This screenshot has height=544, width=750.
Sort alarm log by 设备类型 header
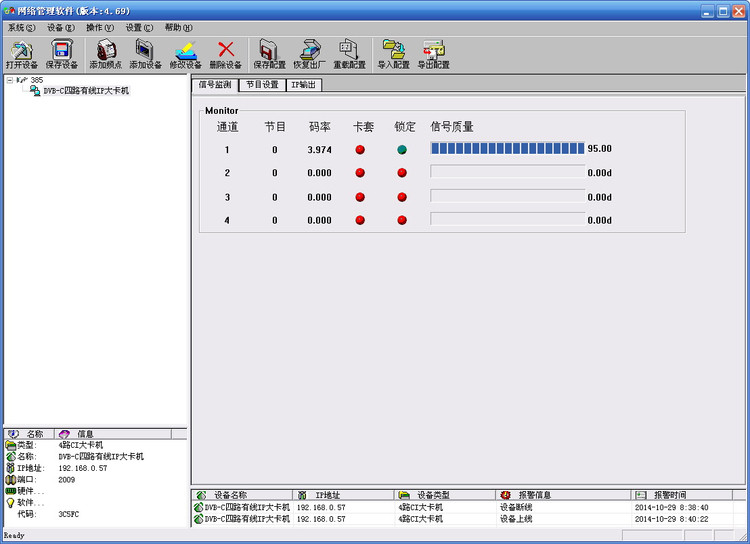click(x=445, y=495)
